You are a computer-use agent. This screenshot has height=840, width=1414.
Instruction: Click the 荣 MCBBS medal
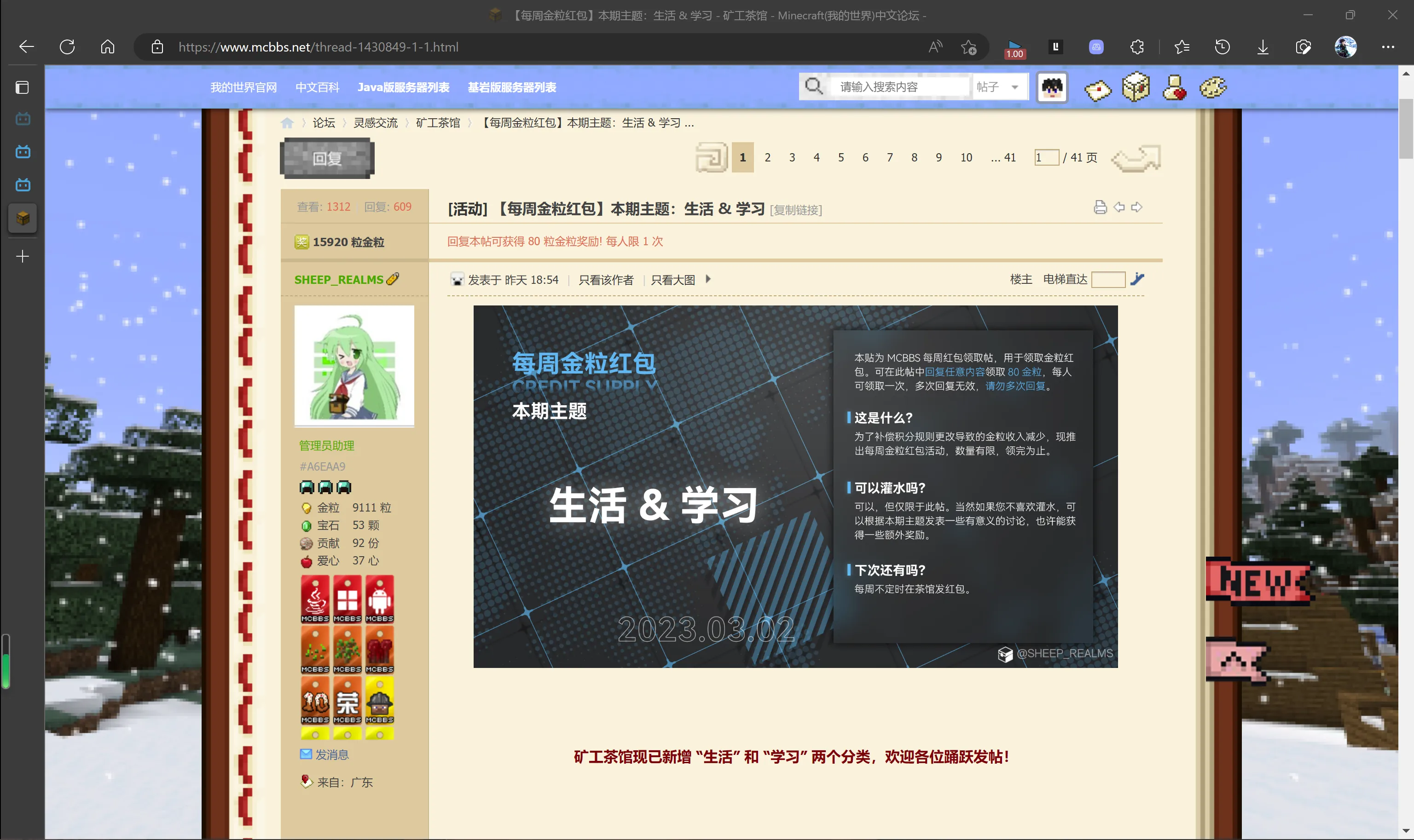click(347, 701)
